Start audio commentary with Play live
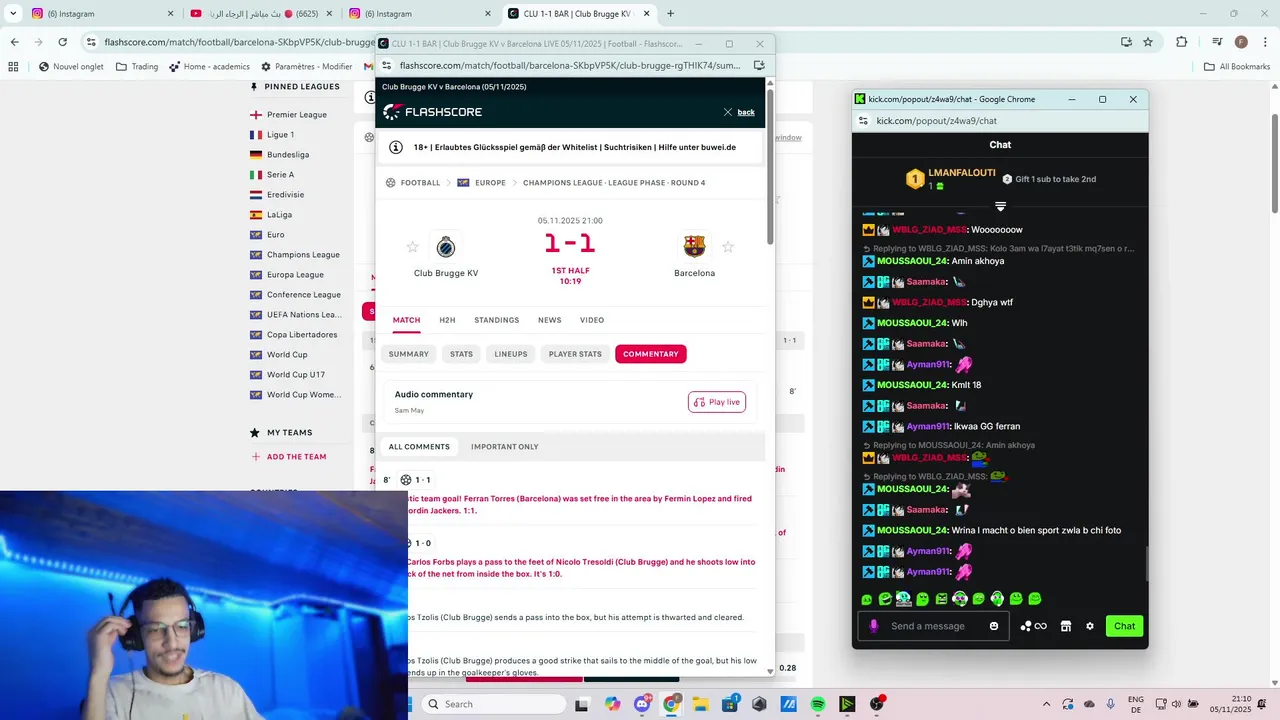Screen dimensions: 1280x720 click(x=717, y=402)
